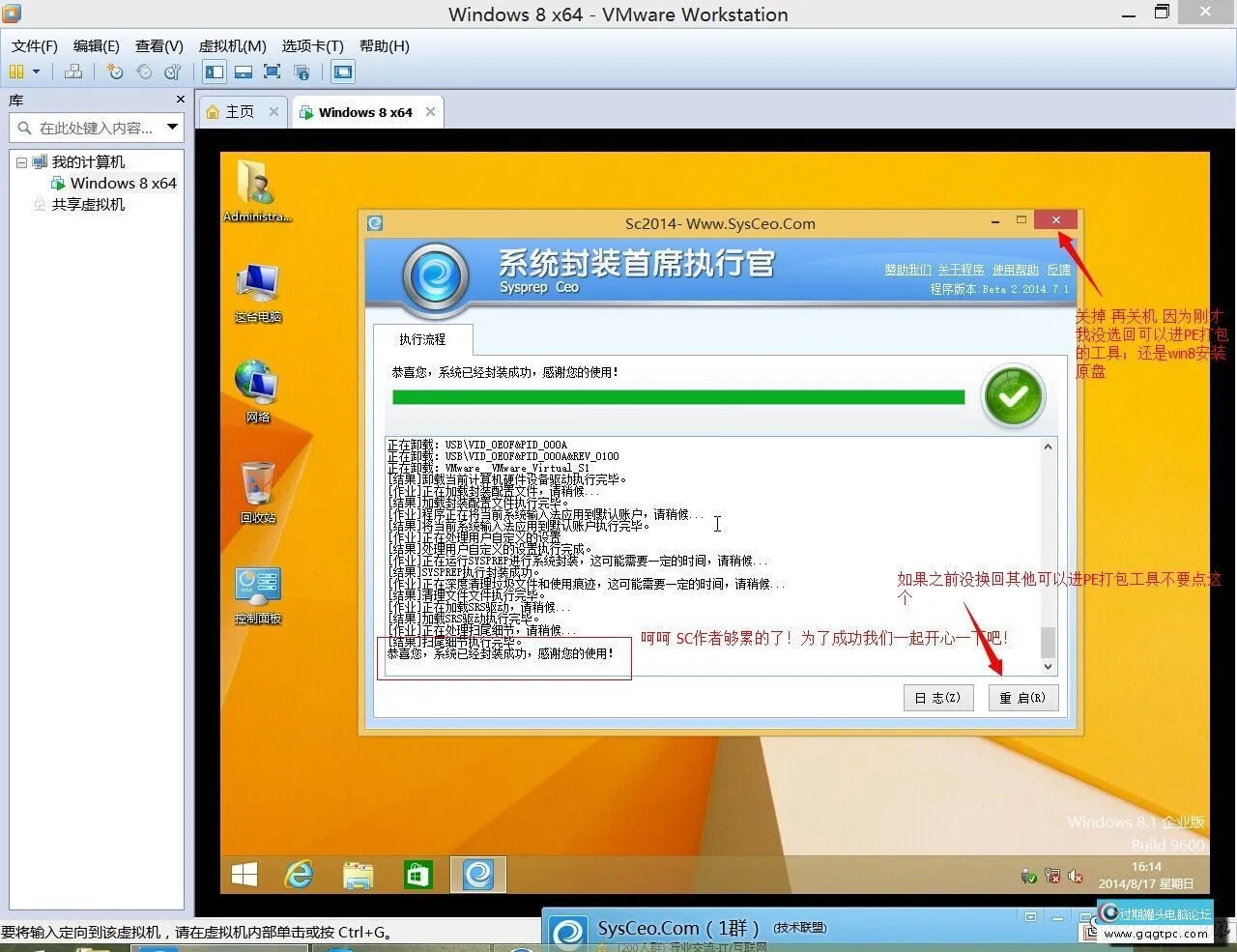Click the 使用帮助 link

1015,270
